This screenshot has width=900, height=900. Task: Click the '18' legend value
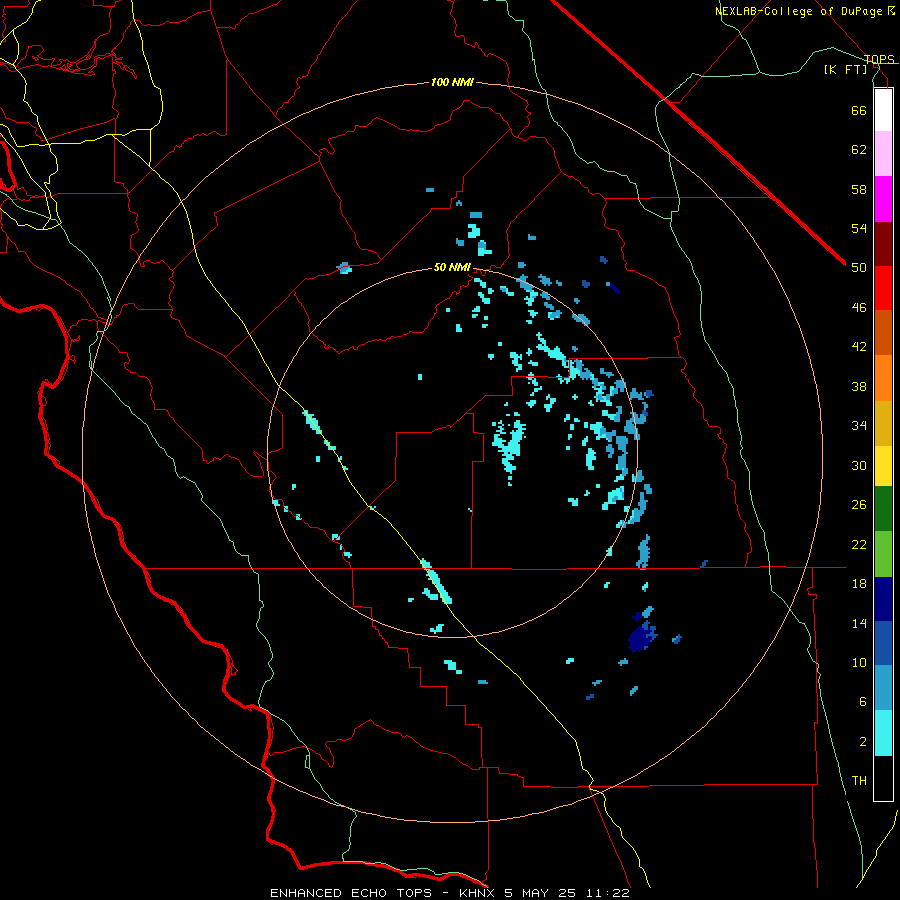pos(859,584)
